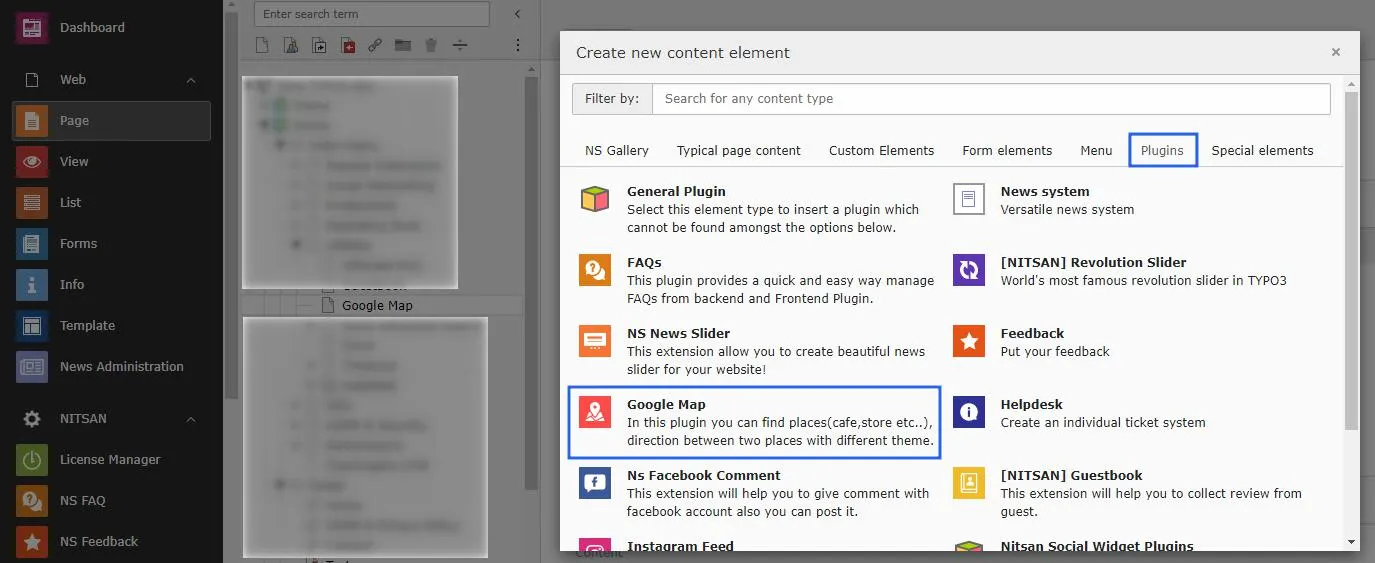Image resolution: width=1375 pixels, height=563 pixels.
Task: Click the News system icon
Action: point(968,199)
